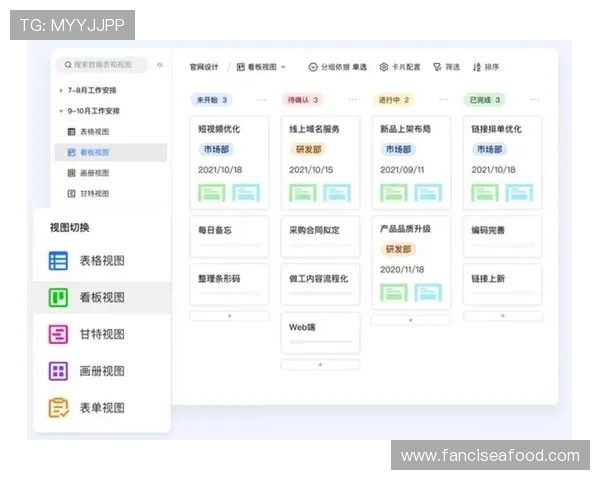Click the 未开始 3 column label
Image resolution: width=600 pixels, height=480 pixels.
(x=212, y=100)
